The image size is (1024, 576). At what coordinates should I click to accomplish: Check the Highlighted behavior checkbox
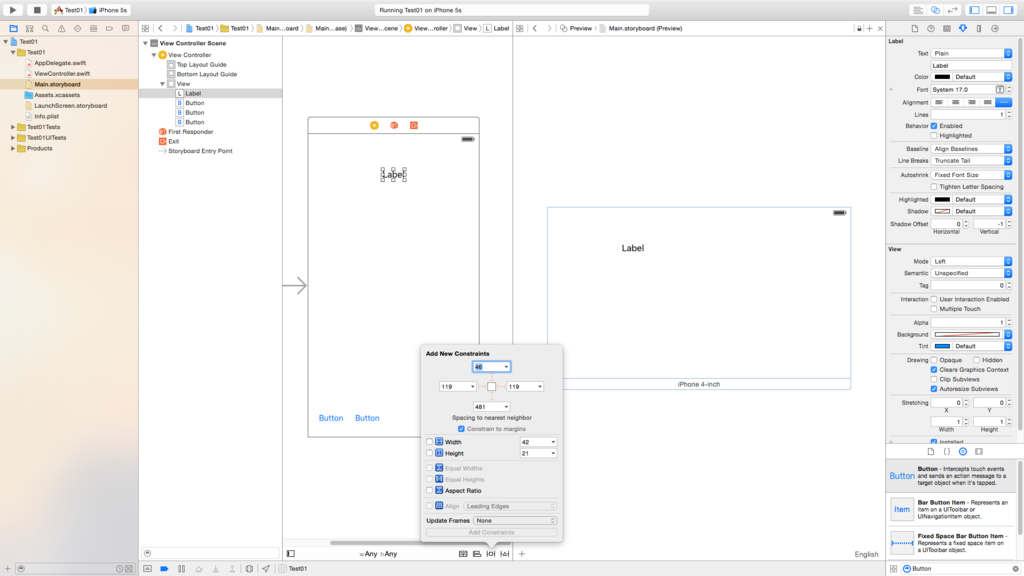click(934, 135)
